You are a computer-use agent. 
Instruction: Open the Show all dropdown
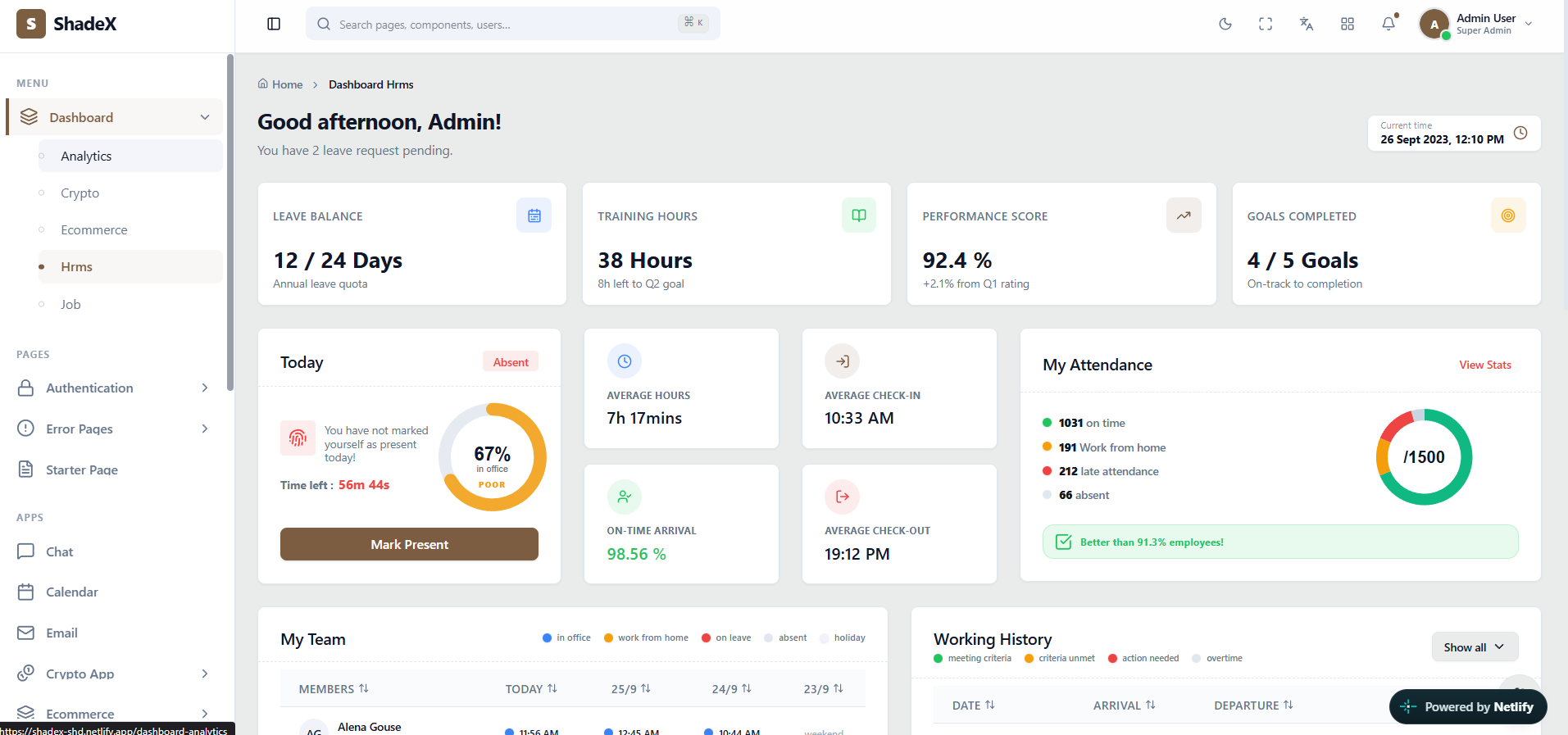tap(1475, 647)
